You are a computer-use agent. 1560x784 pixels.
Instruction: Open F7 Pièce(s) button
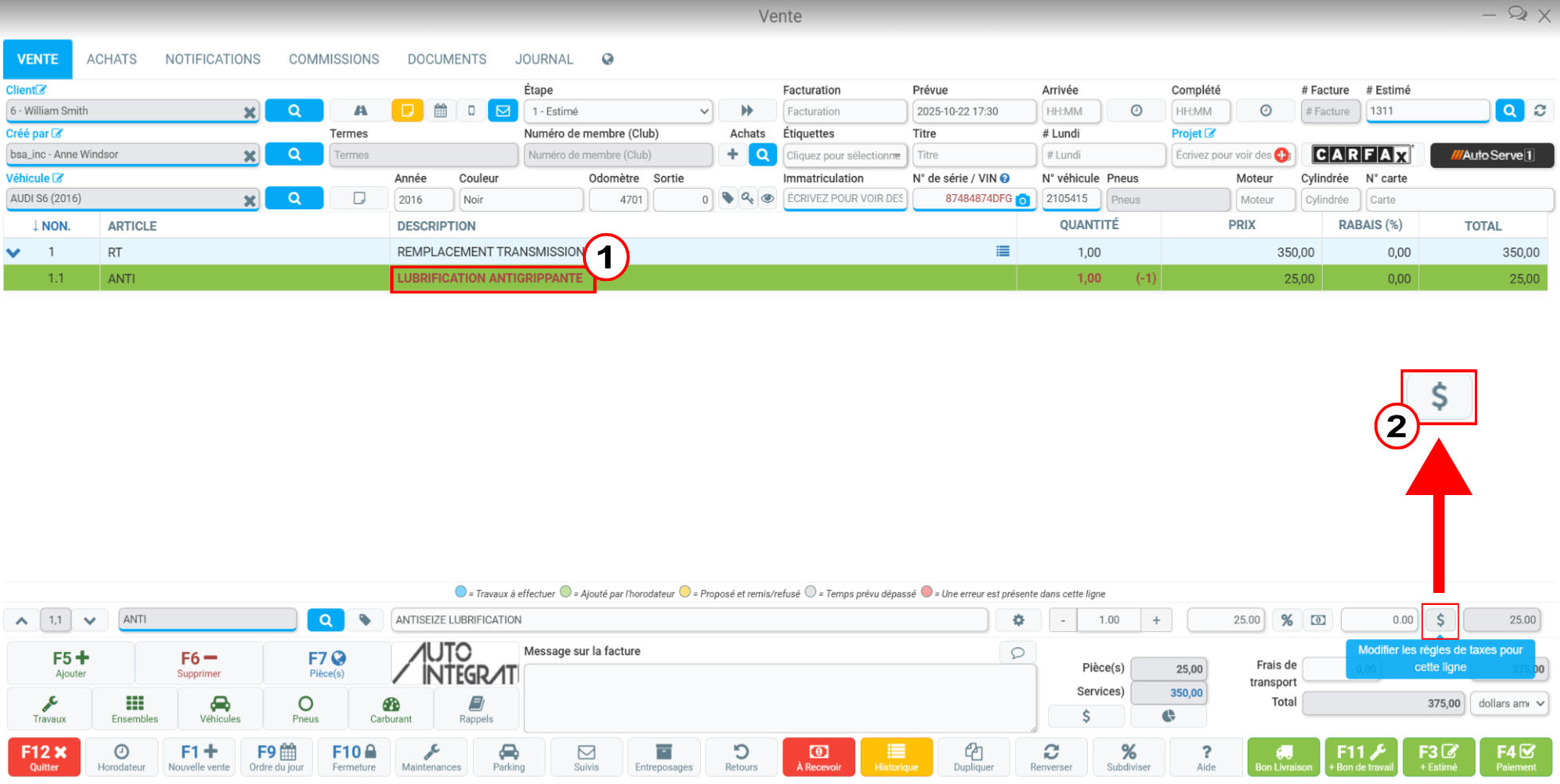[x=326, y=664]
